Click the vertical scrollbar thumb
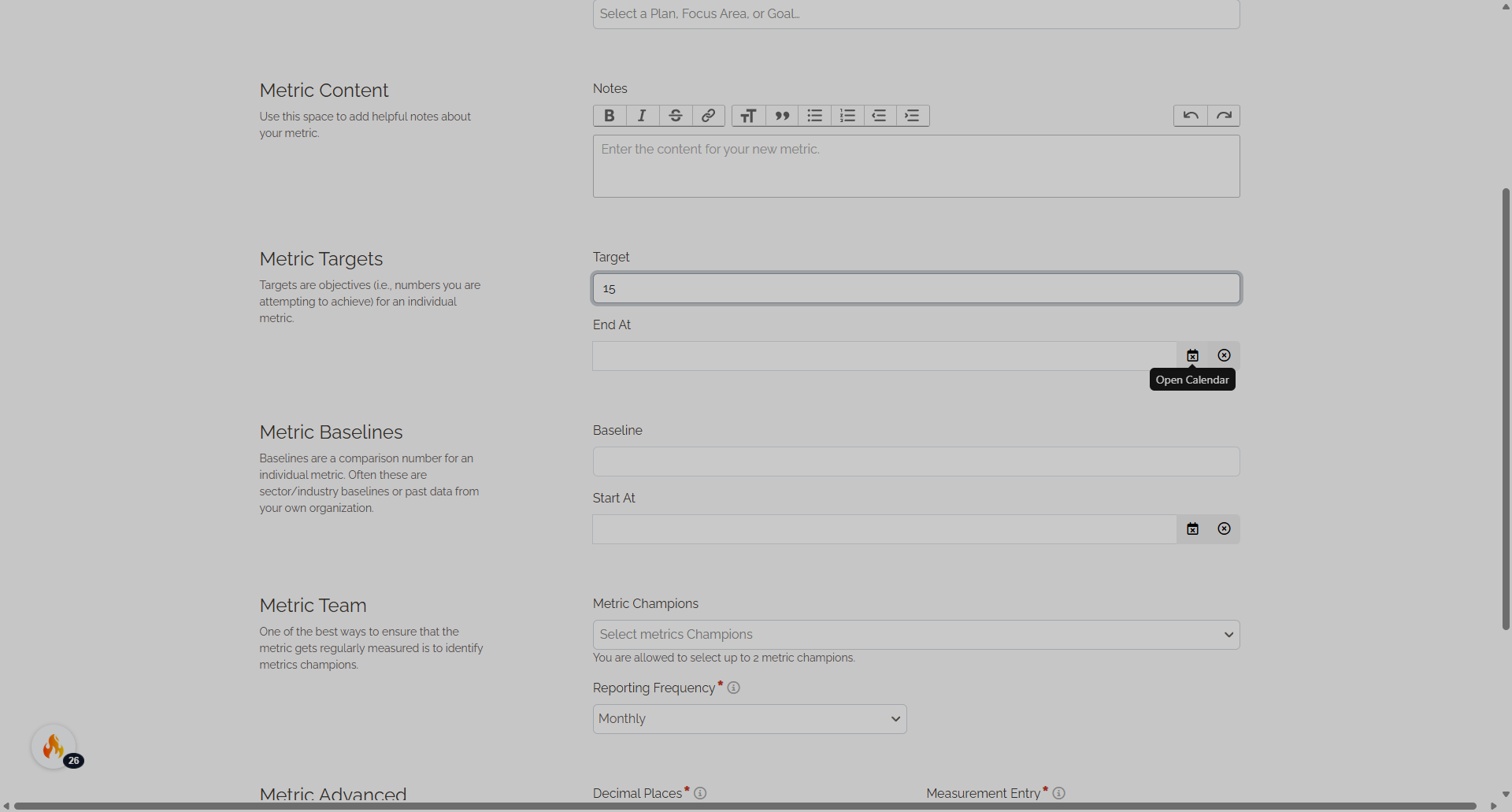 point(1506,409)
